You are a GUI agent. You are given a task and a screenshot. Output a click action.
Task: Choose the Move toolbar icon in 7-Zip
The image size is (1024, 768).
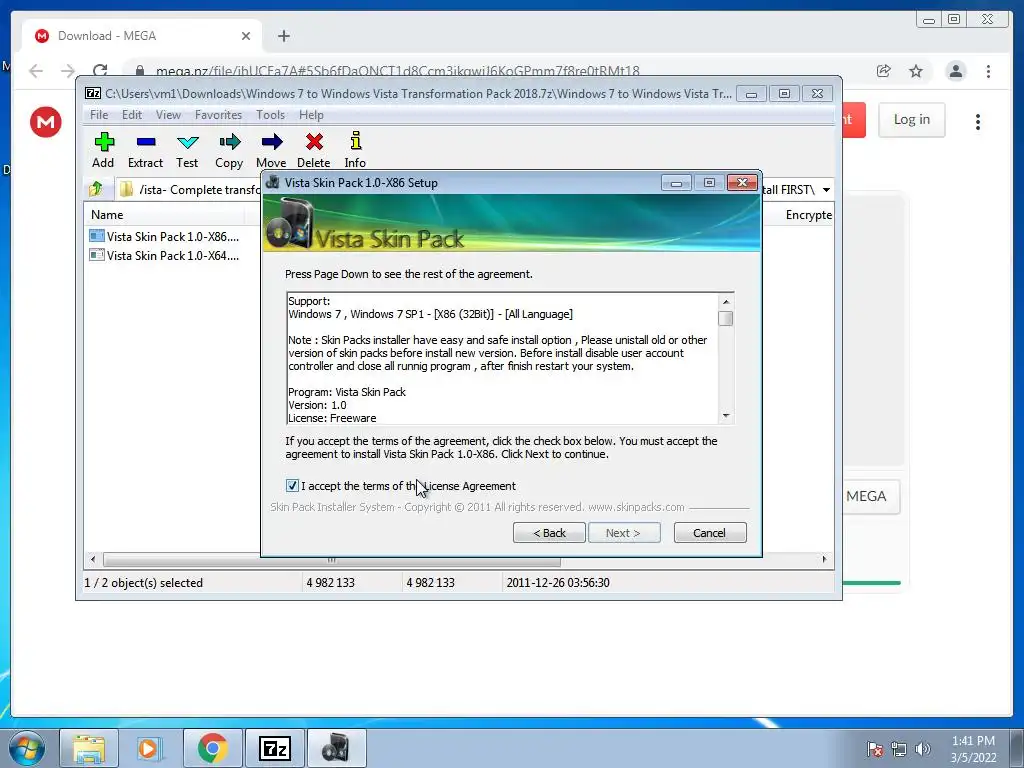pos(271,150)
